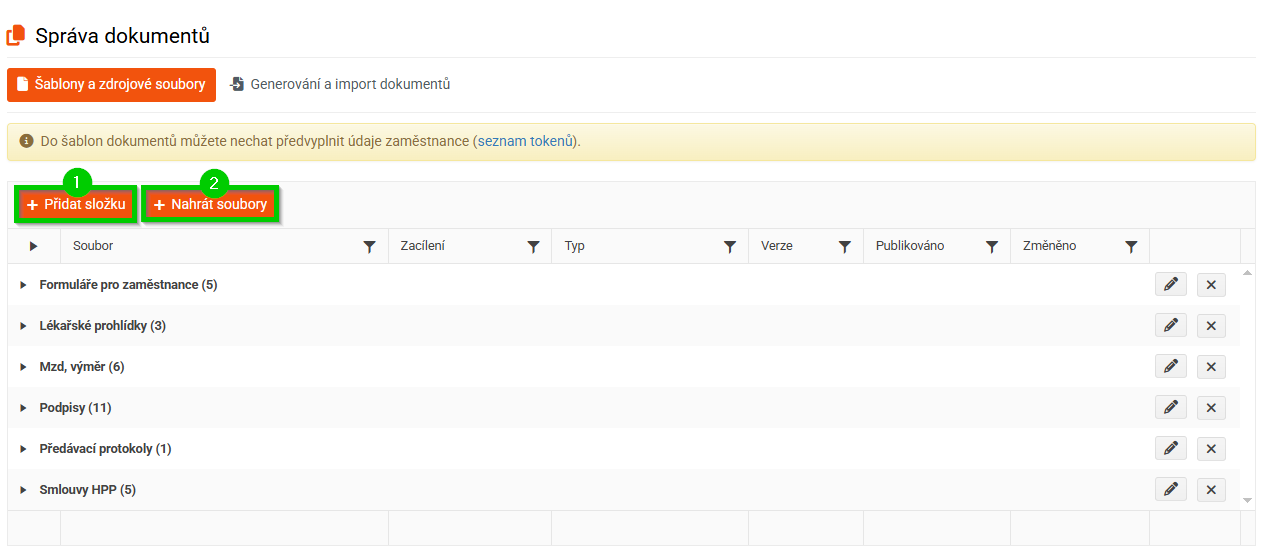The width and height of the screenshot is (1264, 554).
Task: Open filter icon on Typ column
Action: (x=730, y=246)
